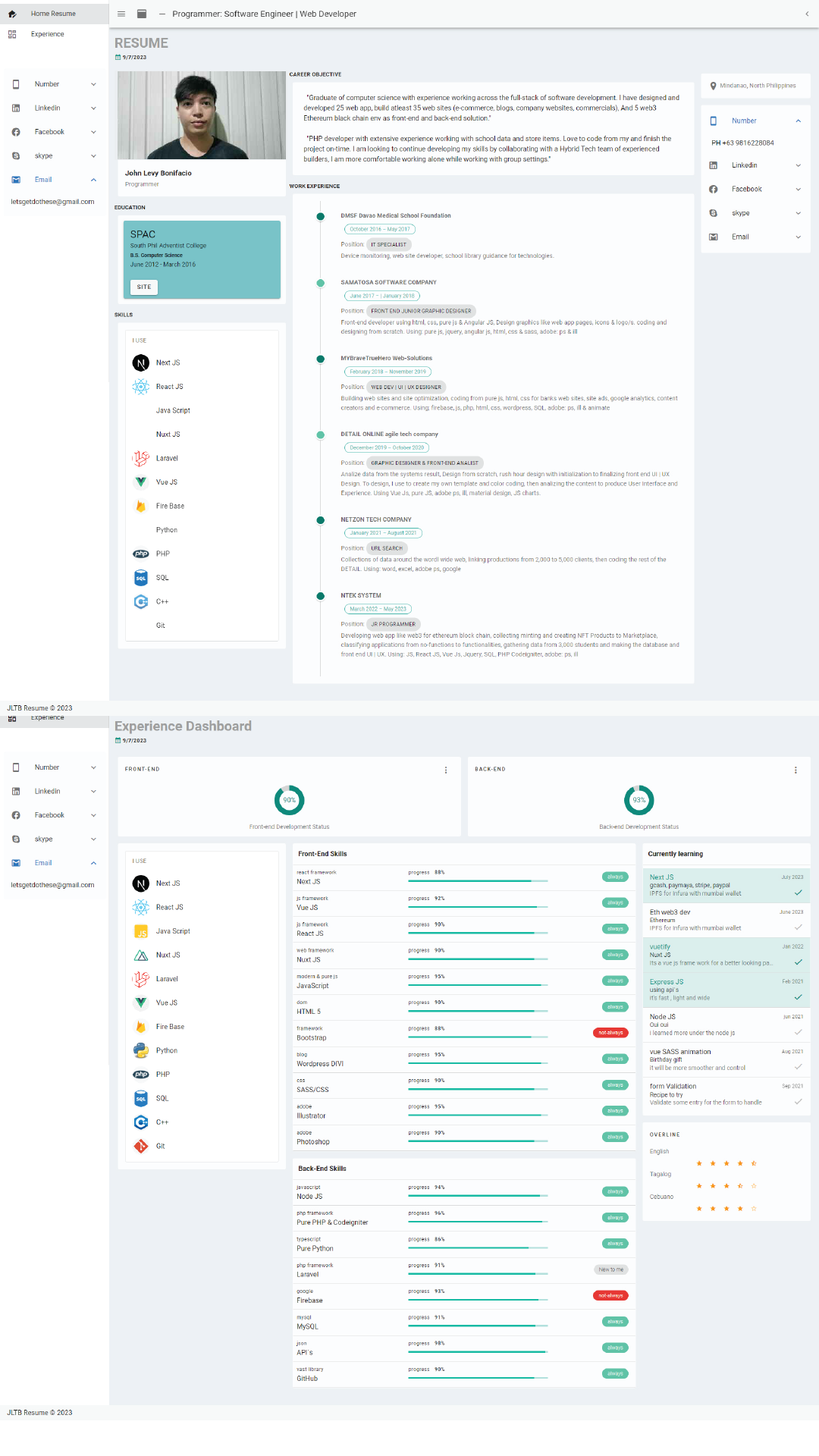The width and height of the screenshot is (819, 1456).
Task: Collapse the Number section in the right contact card
Action: [x=799, y=121]
